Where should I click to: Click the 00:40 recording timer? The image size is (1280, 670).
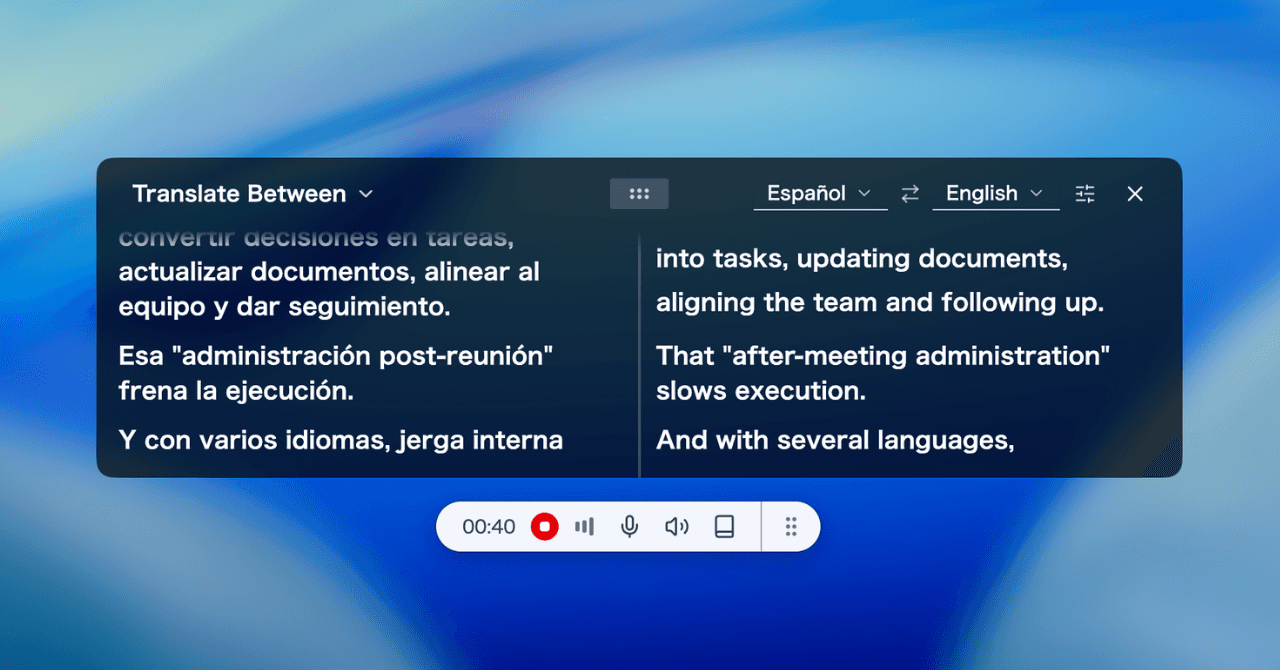tap(489, 526)
